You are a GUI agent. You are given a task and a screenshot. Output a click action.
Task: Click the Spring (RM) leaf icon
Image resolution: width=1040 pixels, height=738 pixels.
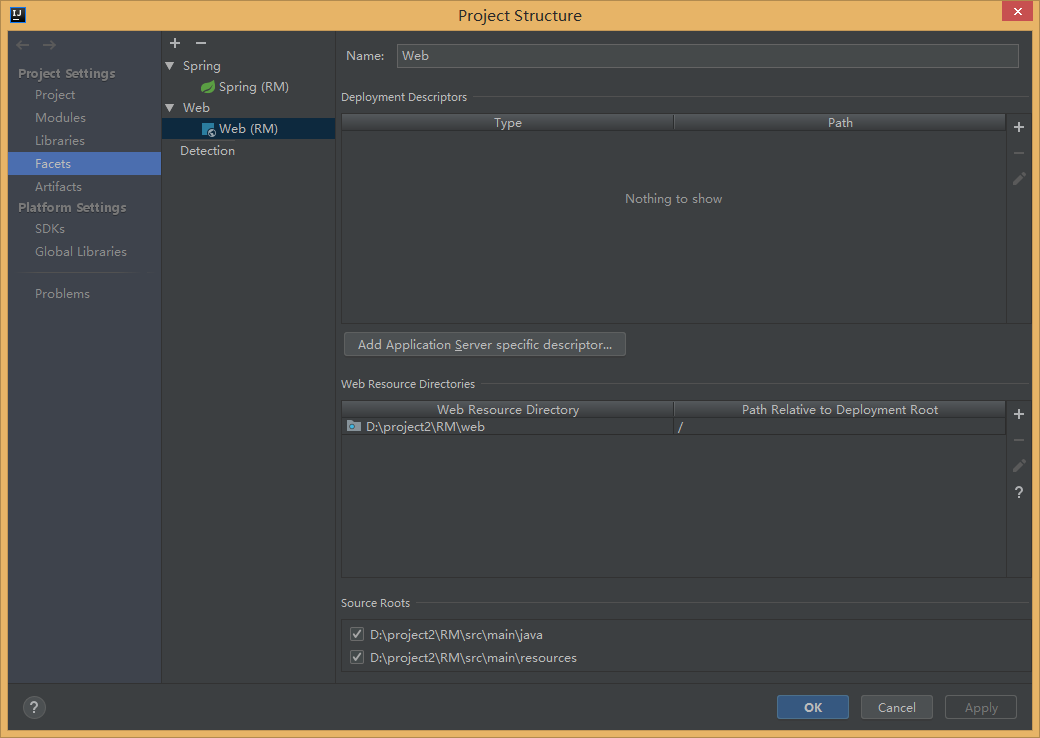click(x=208, y=87)
